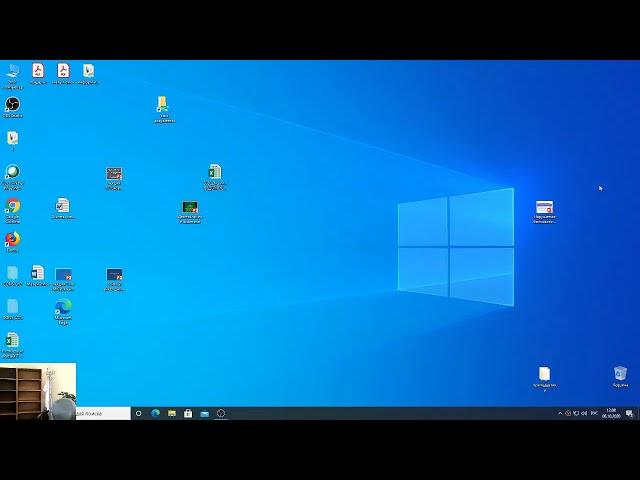This screenshot has width=640, height=480.
Task: Select the green globe application shortcut
Action: point(13,177)
